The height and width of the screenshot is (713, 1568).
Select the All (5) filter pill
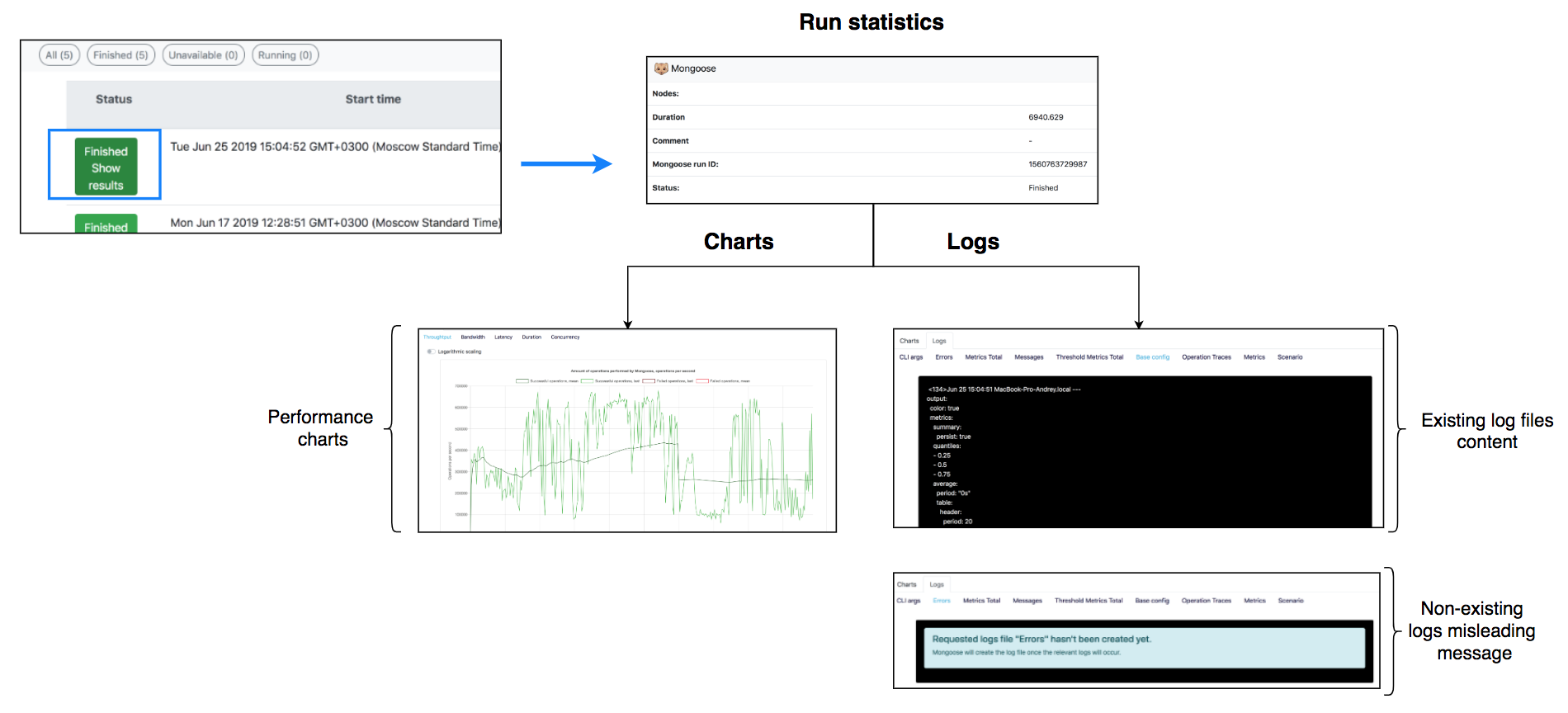click(x=59, y=55)
